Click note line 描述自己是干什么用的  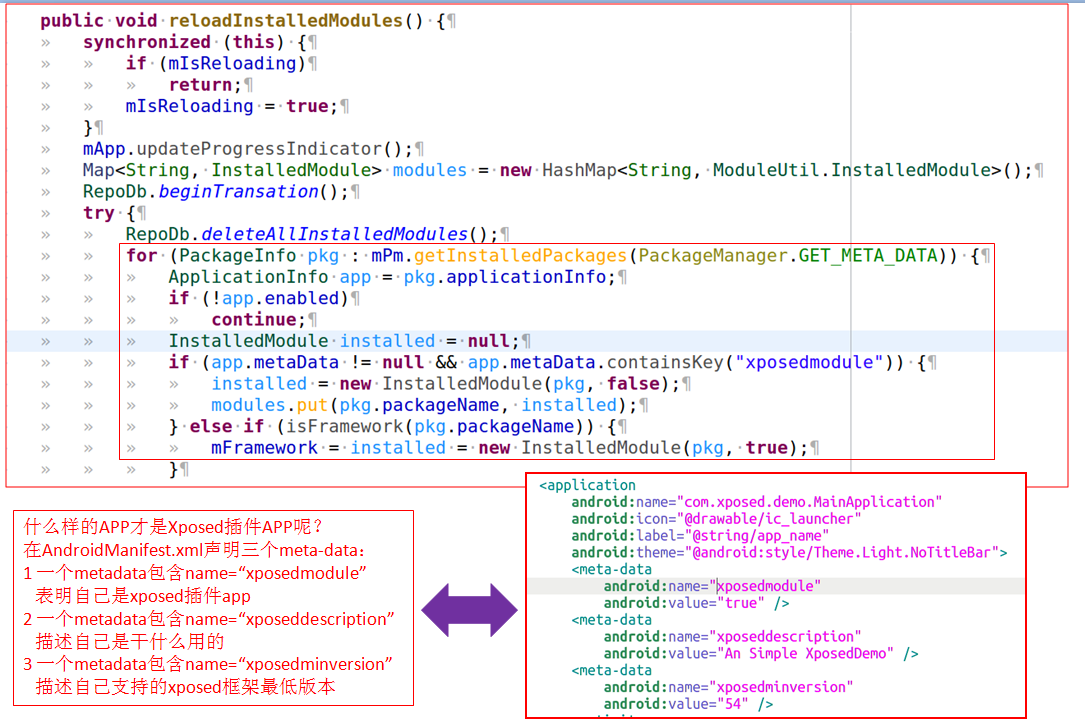pyautogui.click(x=130, y=641)
